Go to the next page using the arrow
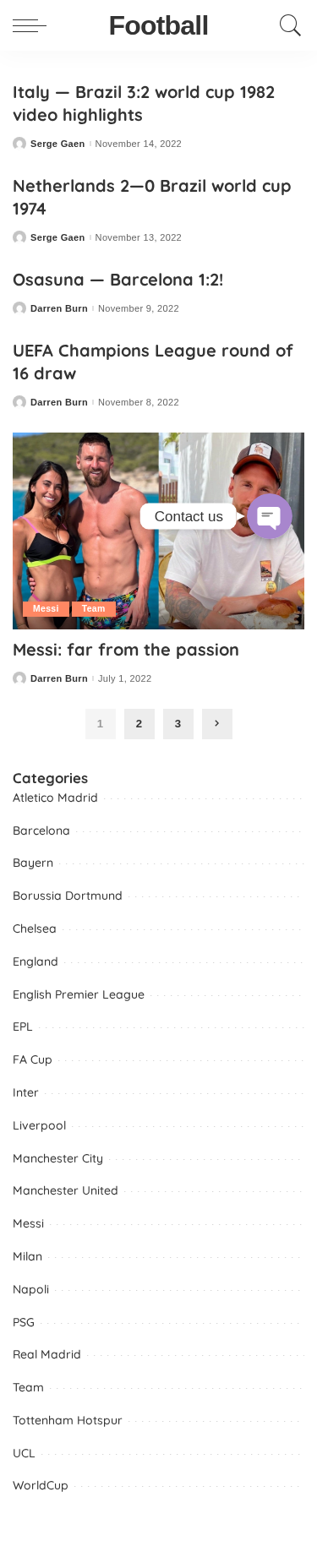The image size is (317, 1568). (x=217, y=724)
